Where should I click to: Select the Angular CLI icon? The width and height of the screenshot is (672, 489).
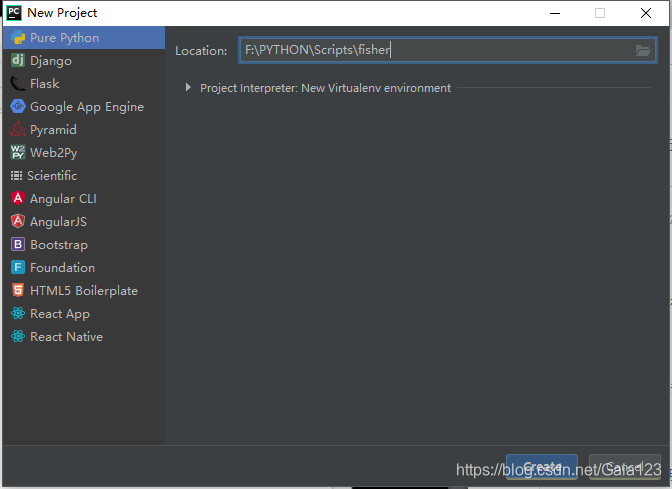point(18,198)
